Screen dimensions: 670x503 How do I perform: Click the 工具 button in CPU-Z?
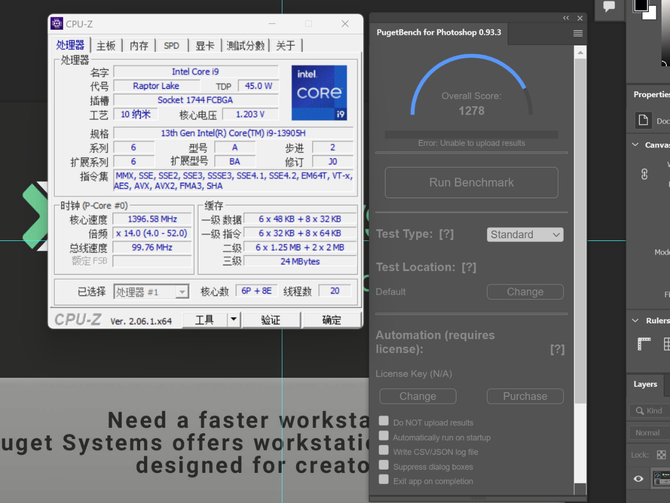click(205, 320)
